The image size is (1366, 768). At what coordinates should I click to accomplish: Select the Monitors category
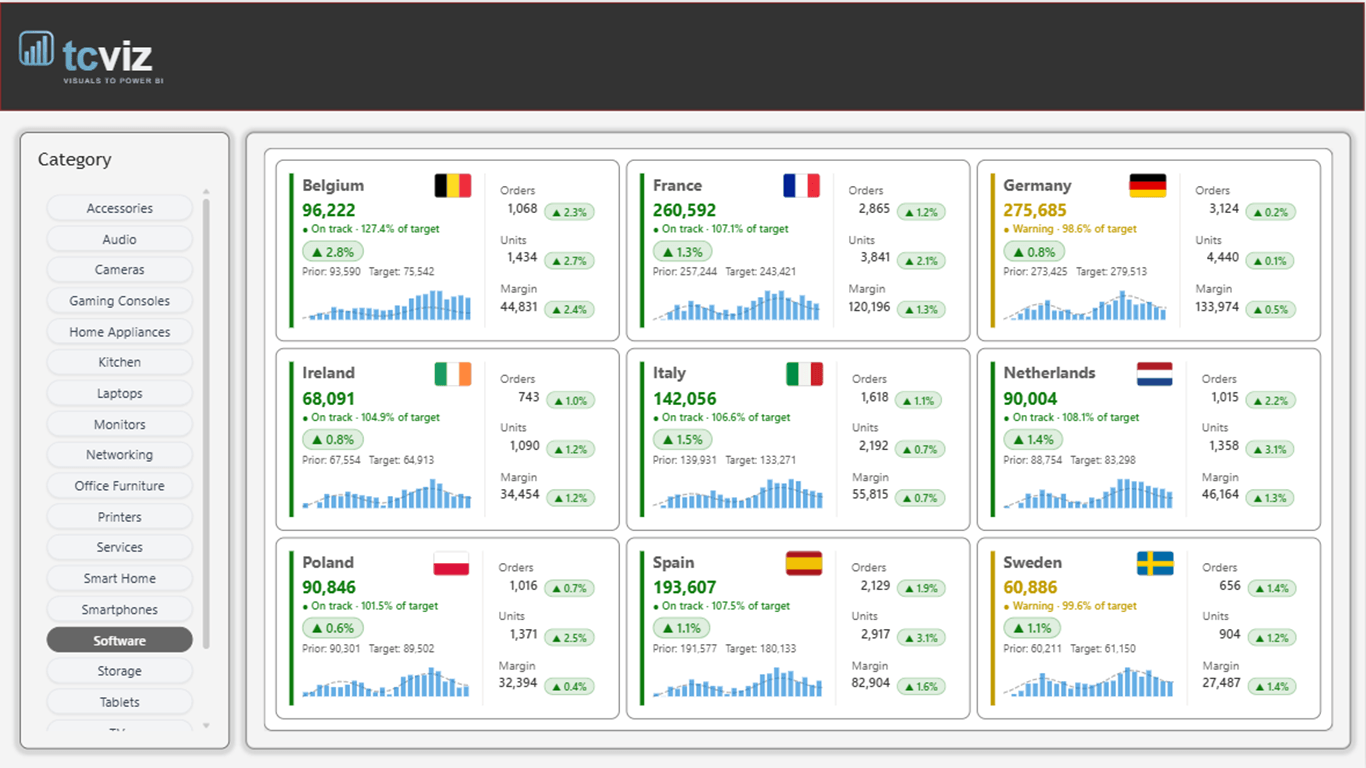pyautogui.click(x=120, y=424)
